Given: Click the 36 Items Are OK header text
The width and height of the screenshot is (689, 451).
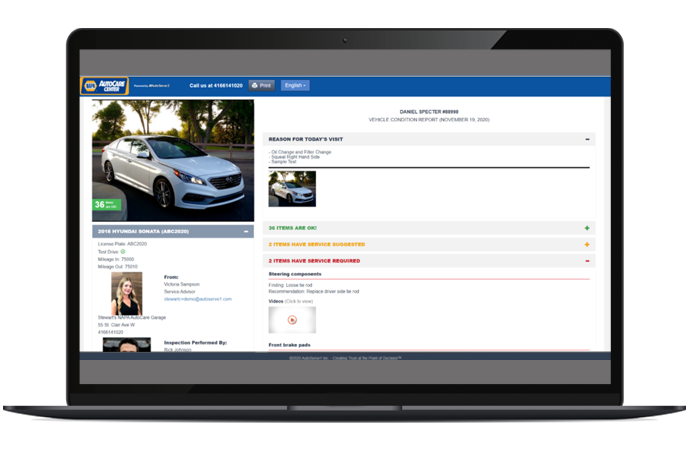Looking at the screenshot, I should pos(291,228).
